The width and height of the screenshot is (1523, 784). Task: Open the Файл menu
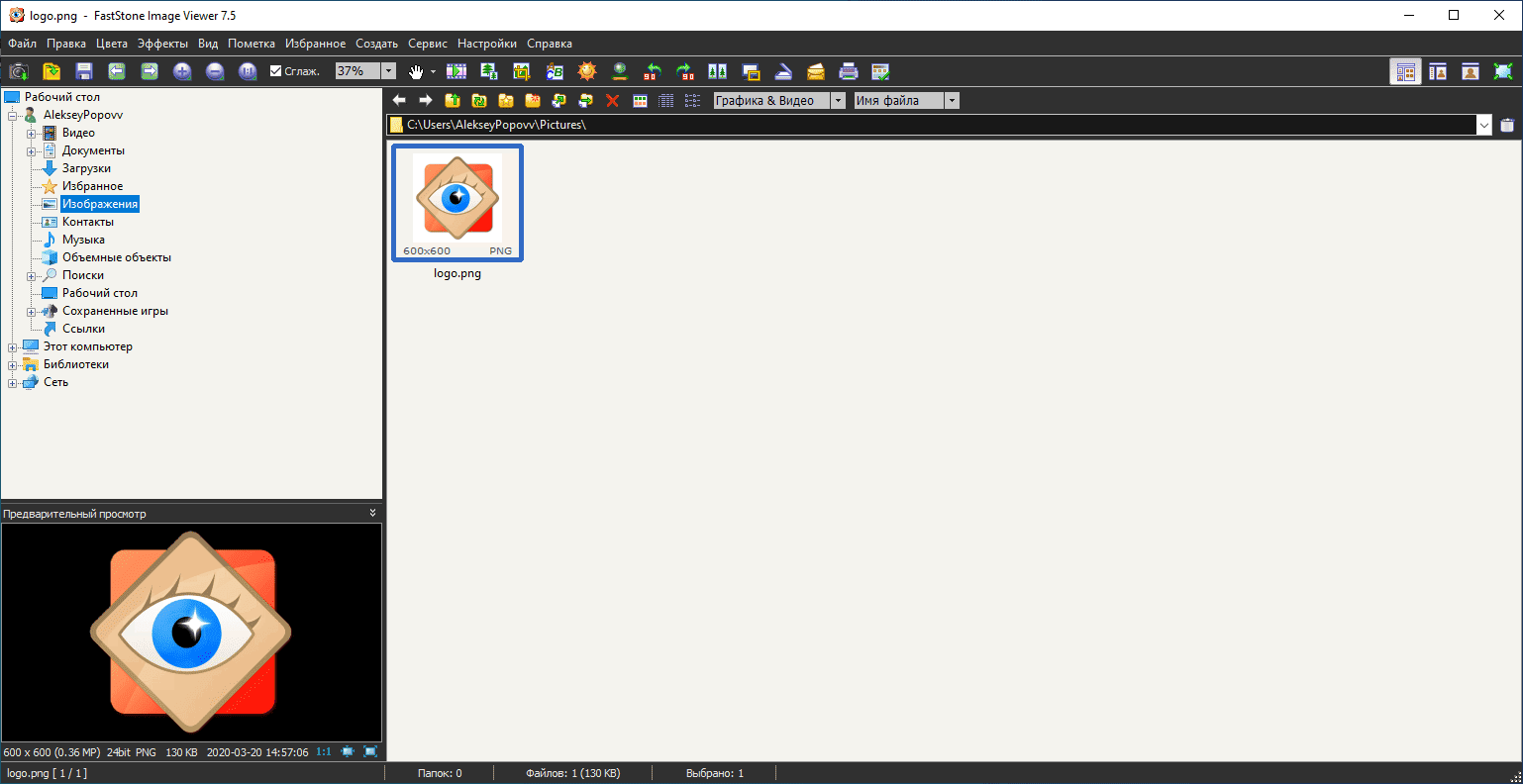(x=22, y=44)
